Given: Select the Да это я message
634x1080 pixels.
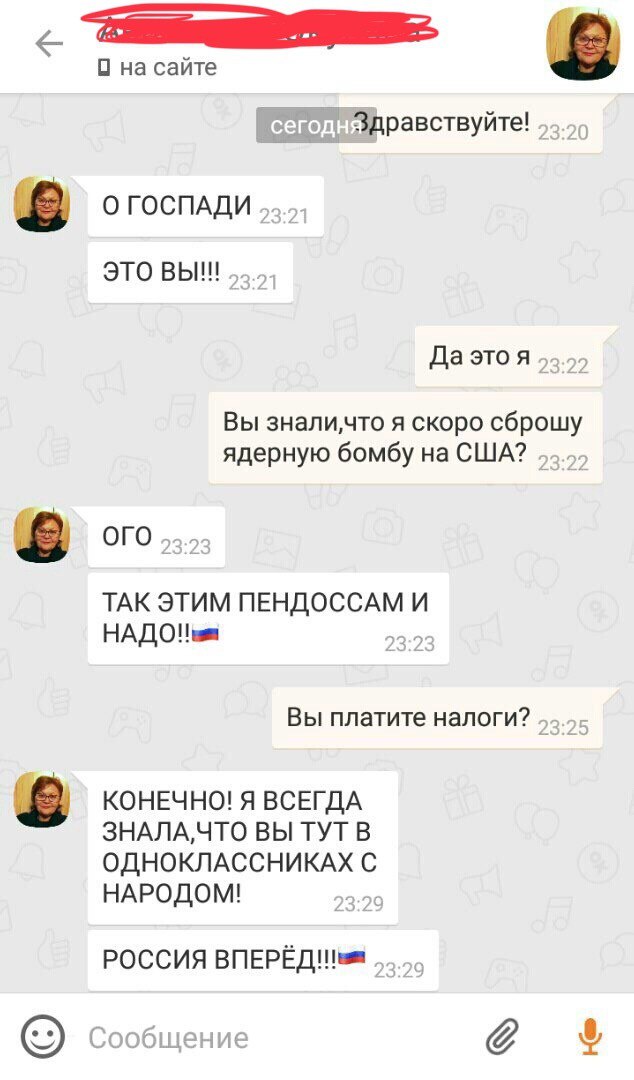Looking at the screenshot, I should pos(509,357).
